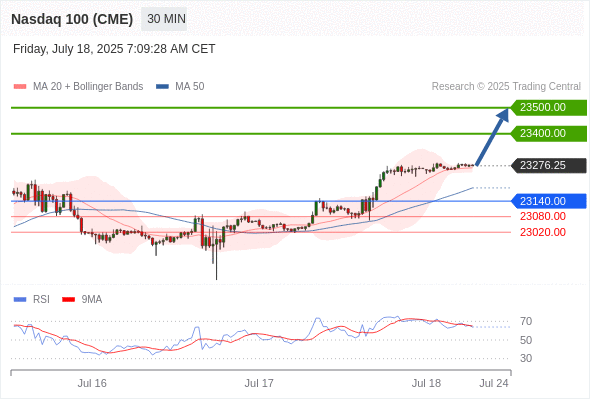Click the Jul 17 date axis label
The width and height of the screenshot is (590, 400).
click(259, 383)
